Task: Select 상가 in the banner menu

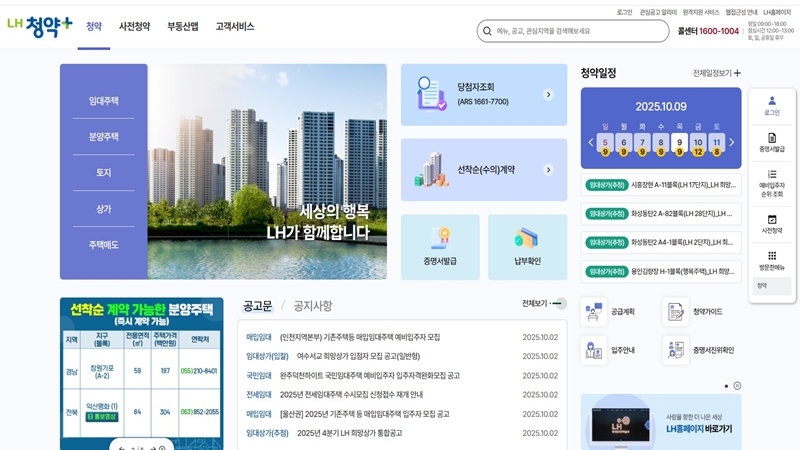Action: (104, 209)
